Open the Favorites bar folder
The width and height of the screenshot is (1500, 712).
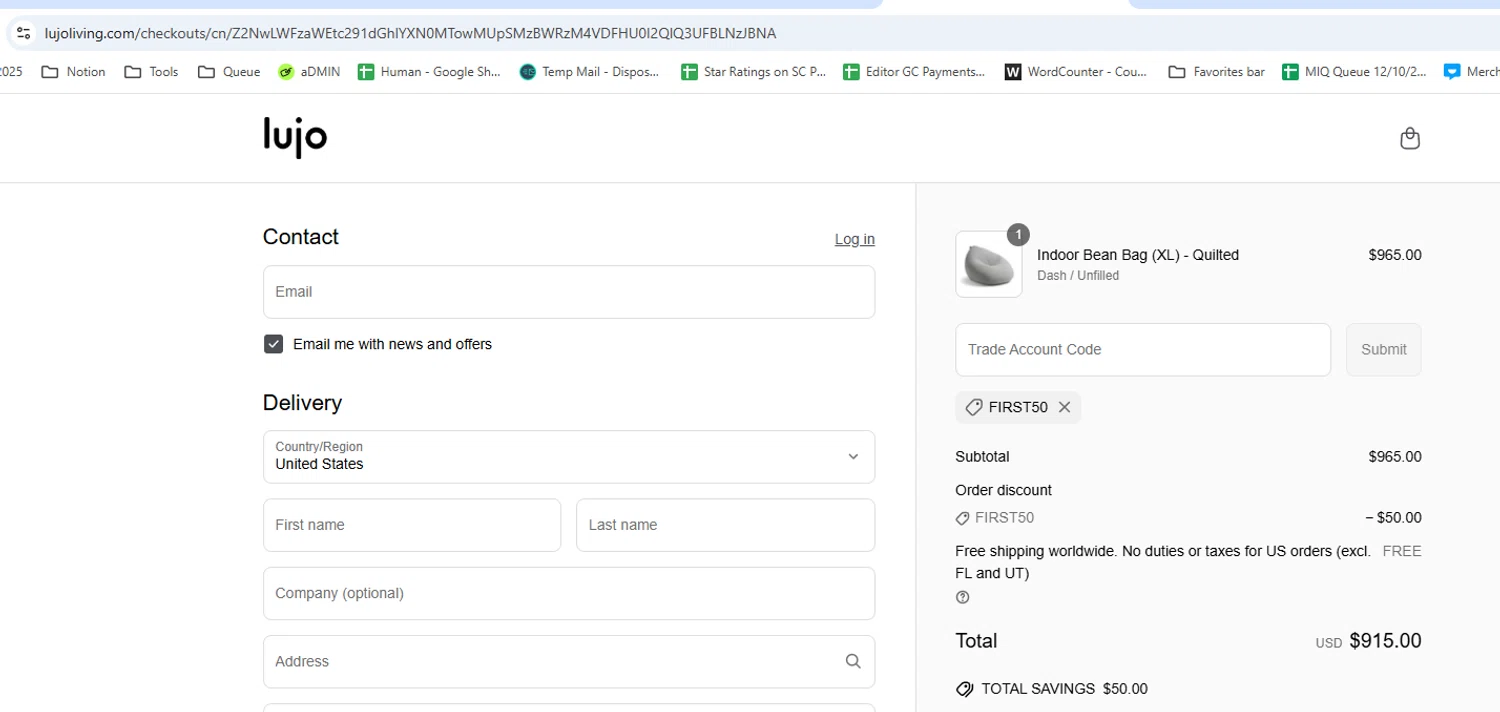[1217, 72]
